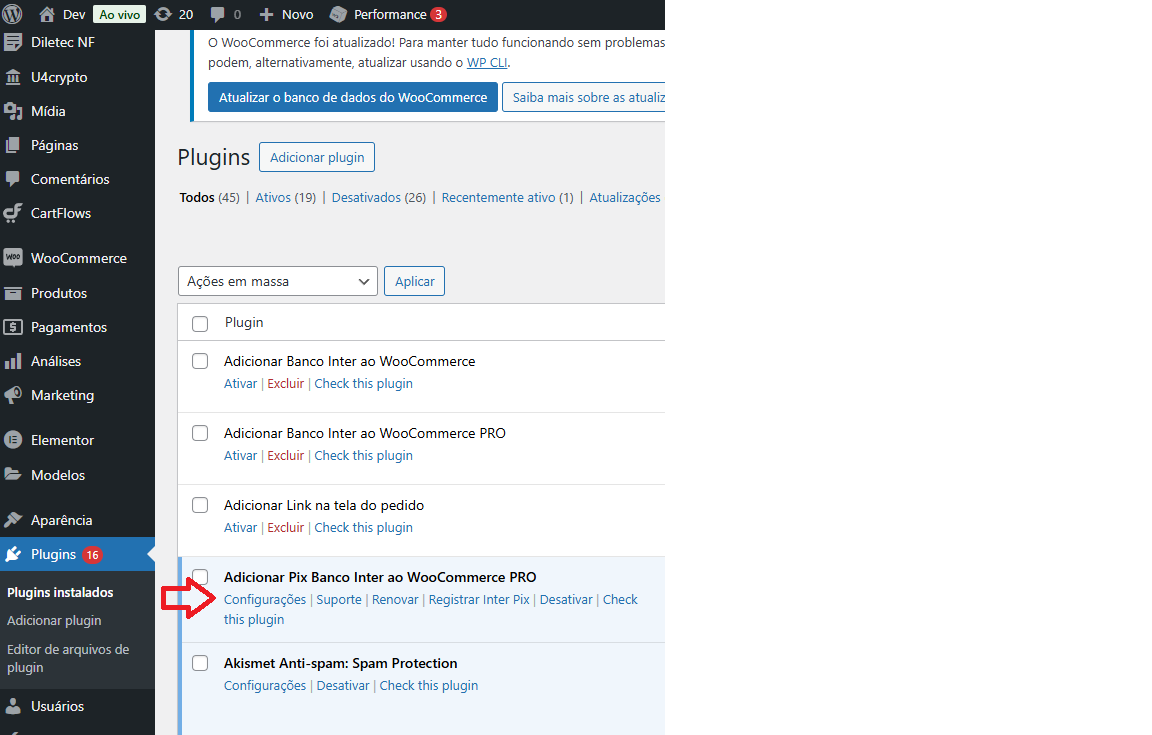
Task: Click the Adicionar plugin button beside the title
Action: point(317,157)
